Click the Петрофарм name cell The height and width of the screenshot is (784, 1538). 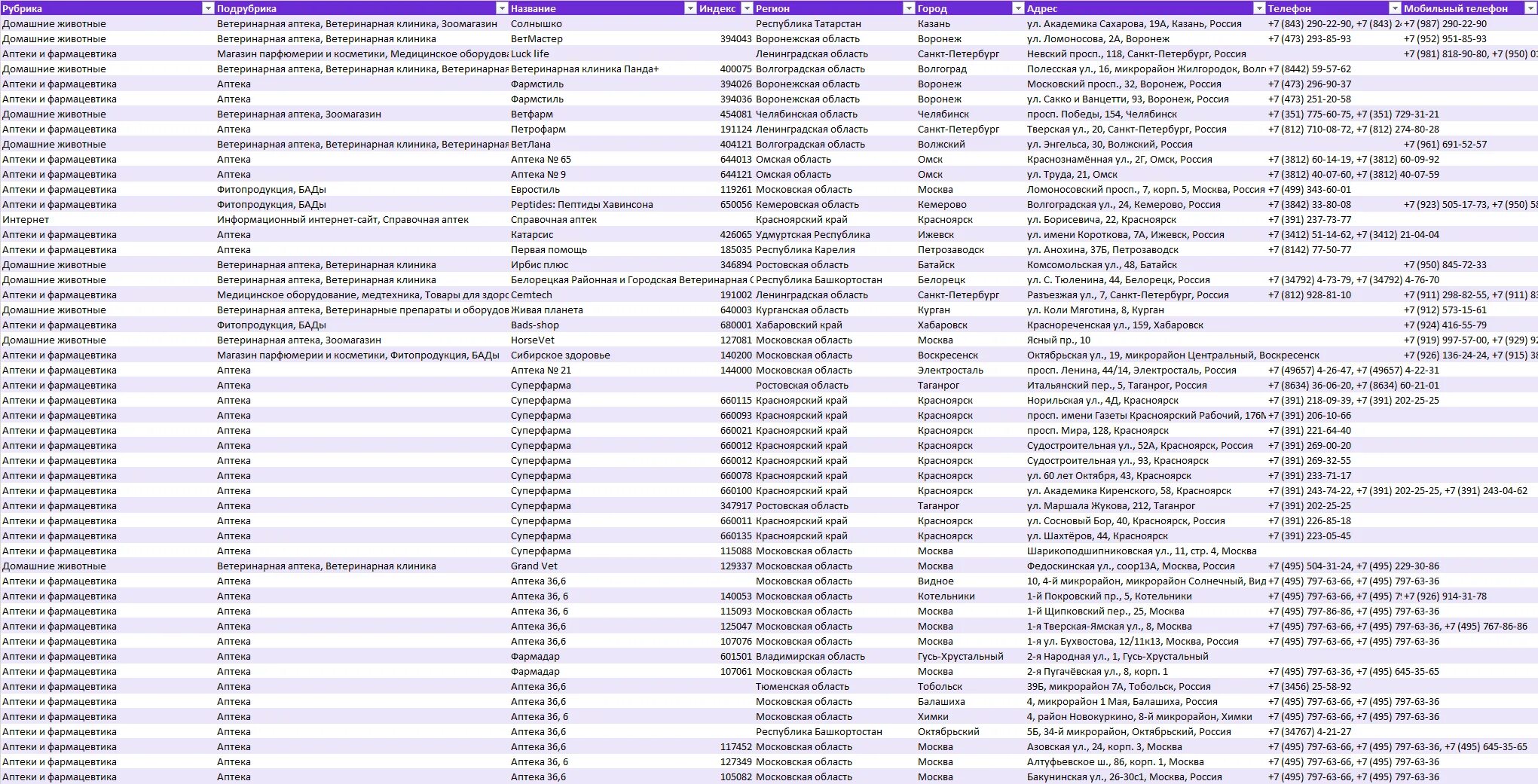(603, 129)
